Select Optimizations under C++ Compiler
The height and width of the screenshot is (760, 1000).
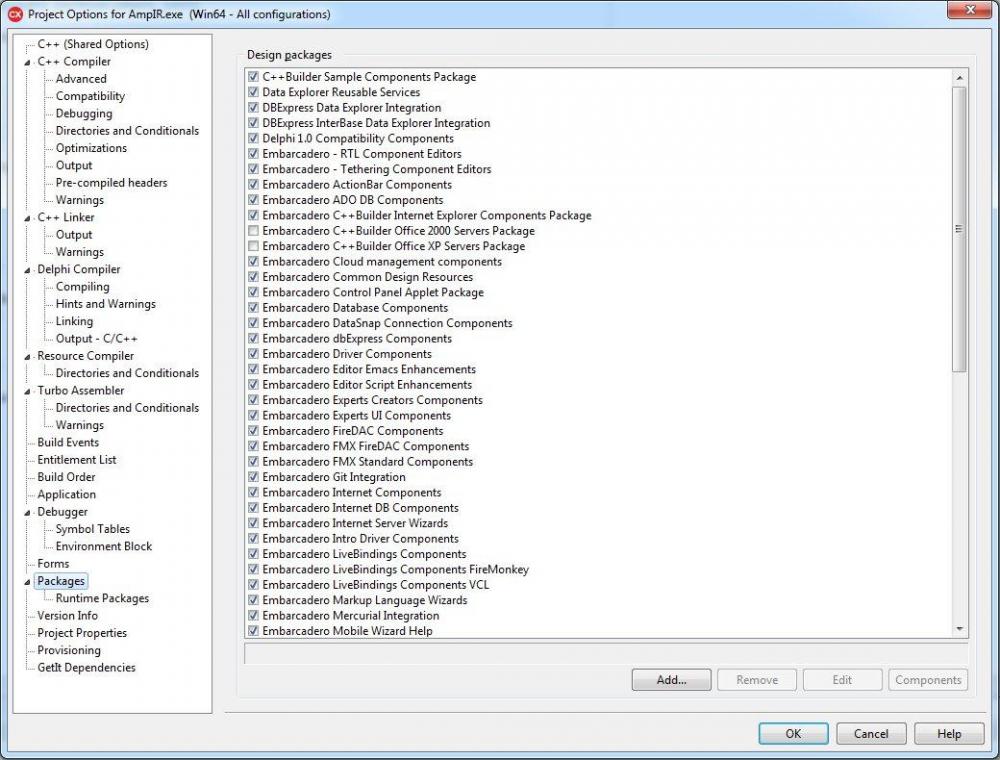click(91, 148)
